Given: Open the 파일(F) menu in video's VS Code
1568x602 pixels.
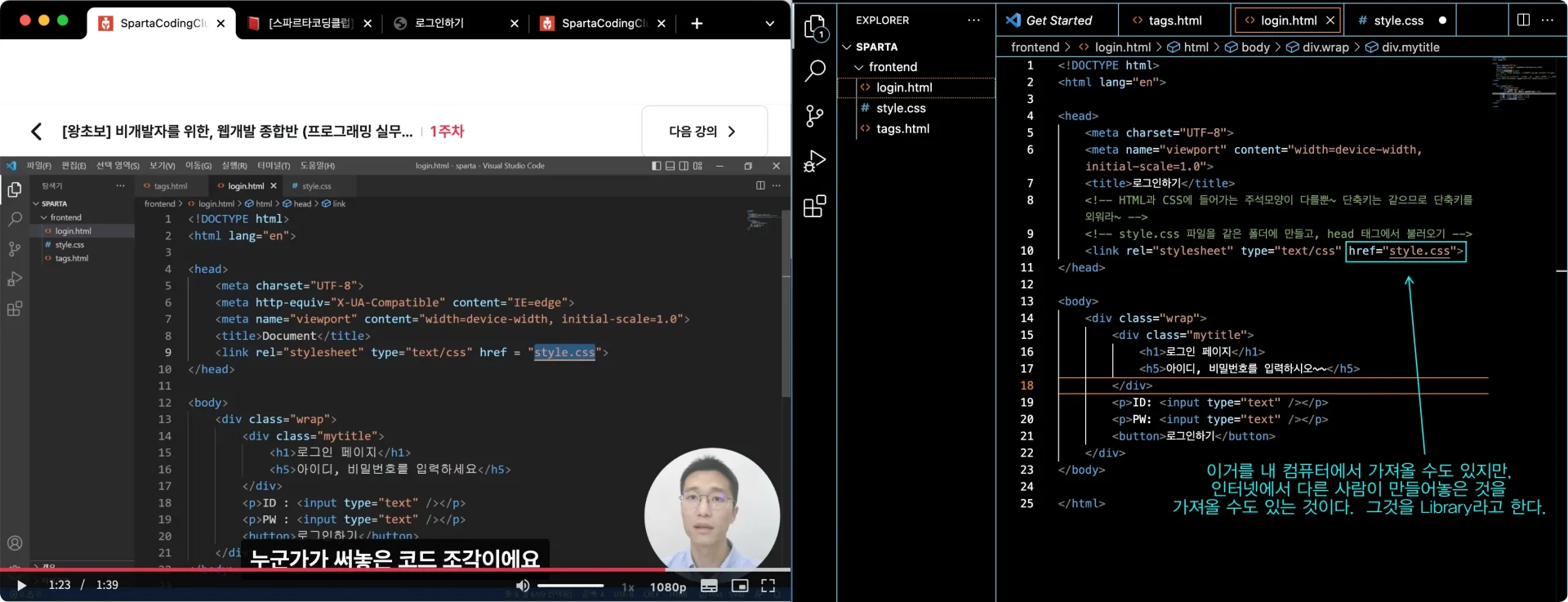Looking at the screenshot, I should (38, 166).
